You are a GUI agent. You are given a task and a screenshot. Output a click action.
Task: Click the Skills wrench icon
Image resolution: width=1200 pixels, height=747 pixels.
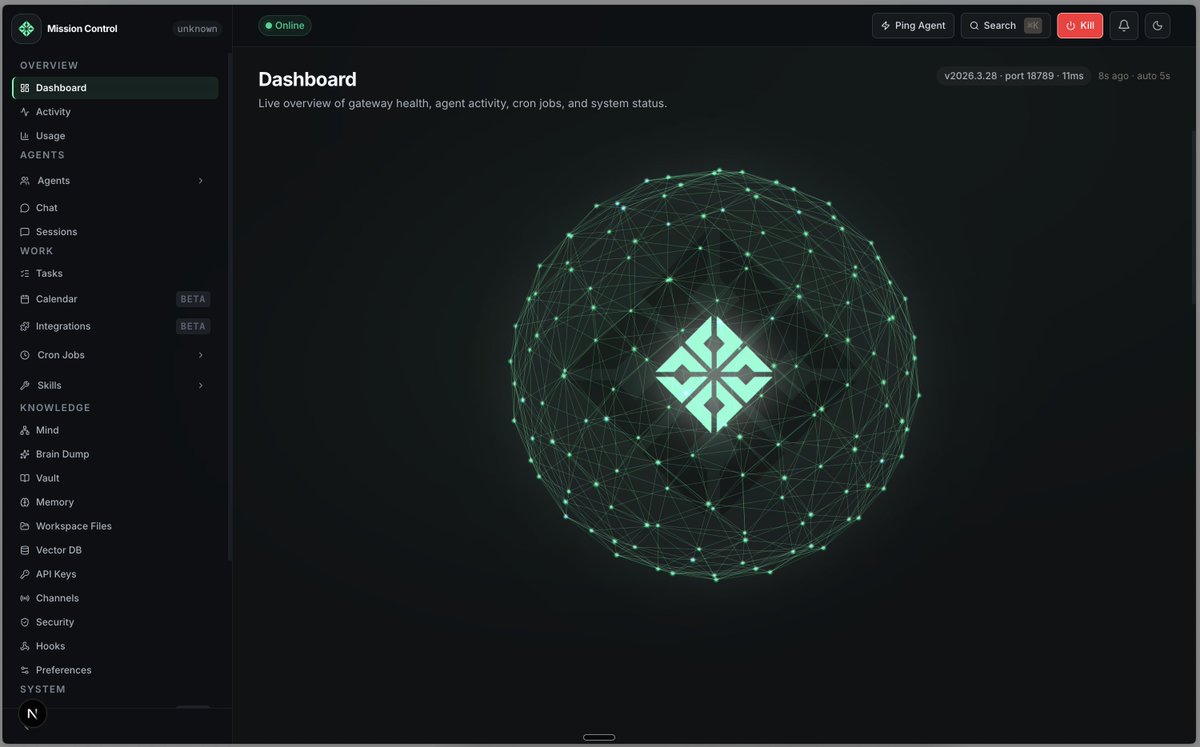25,385
